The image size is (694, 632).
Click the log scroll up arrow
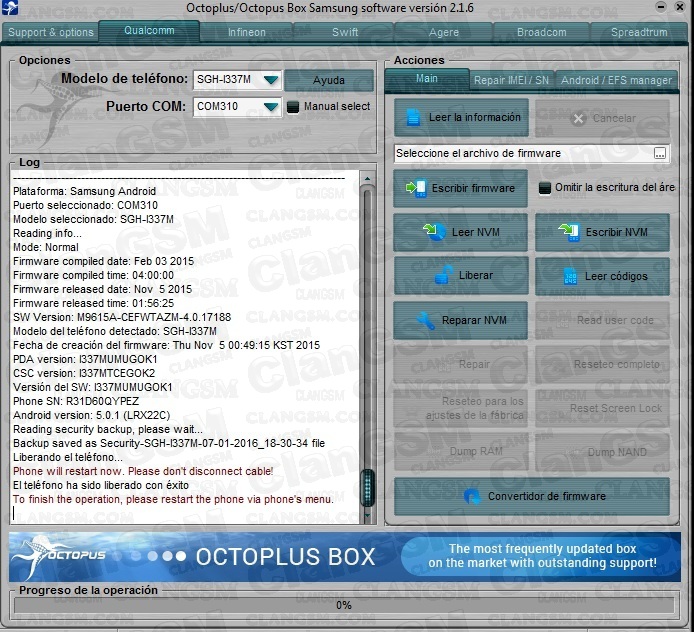click(367, 178)
